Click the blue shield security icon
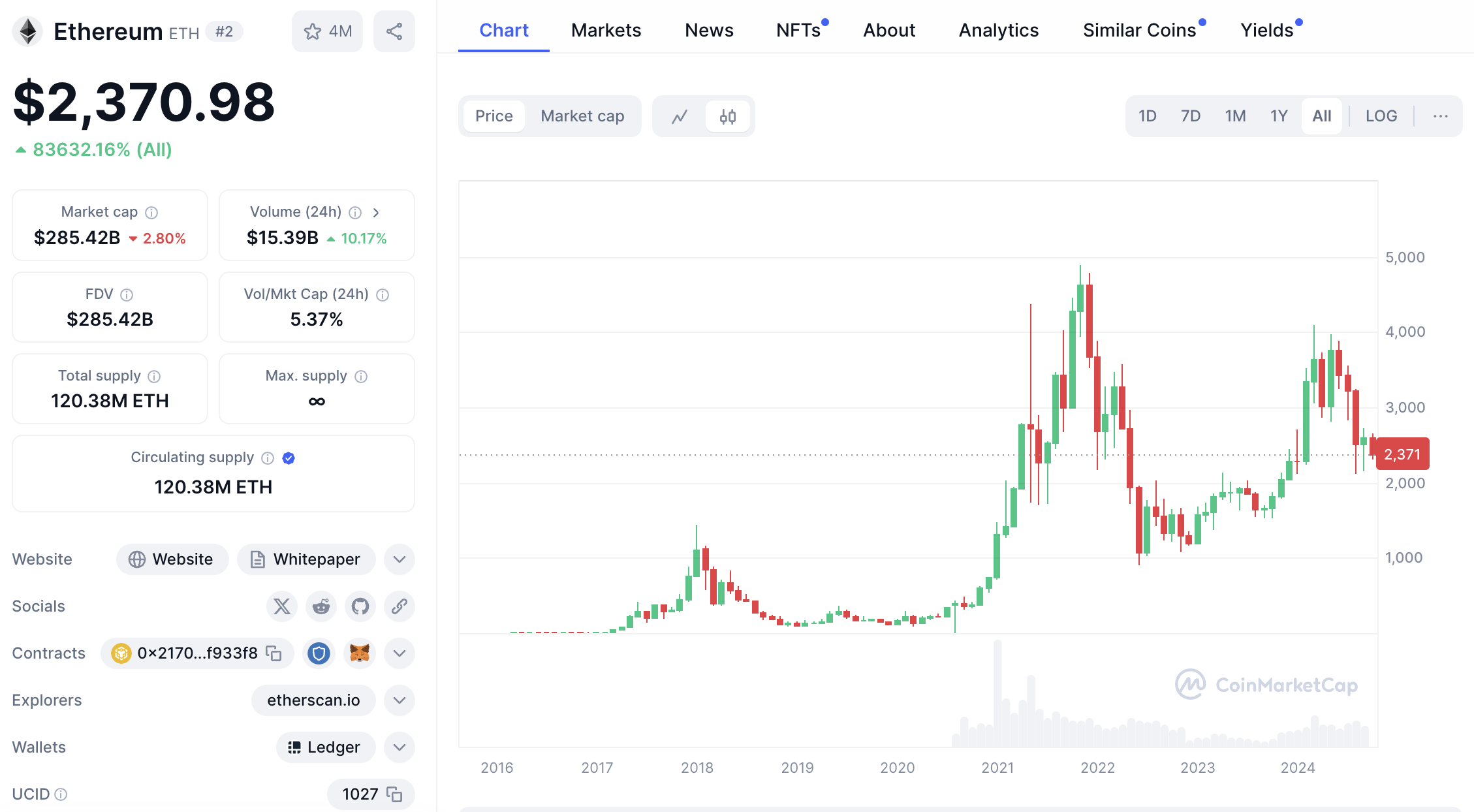 pyautogui.click(x=319, y=653)
